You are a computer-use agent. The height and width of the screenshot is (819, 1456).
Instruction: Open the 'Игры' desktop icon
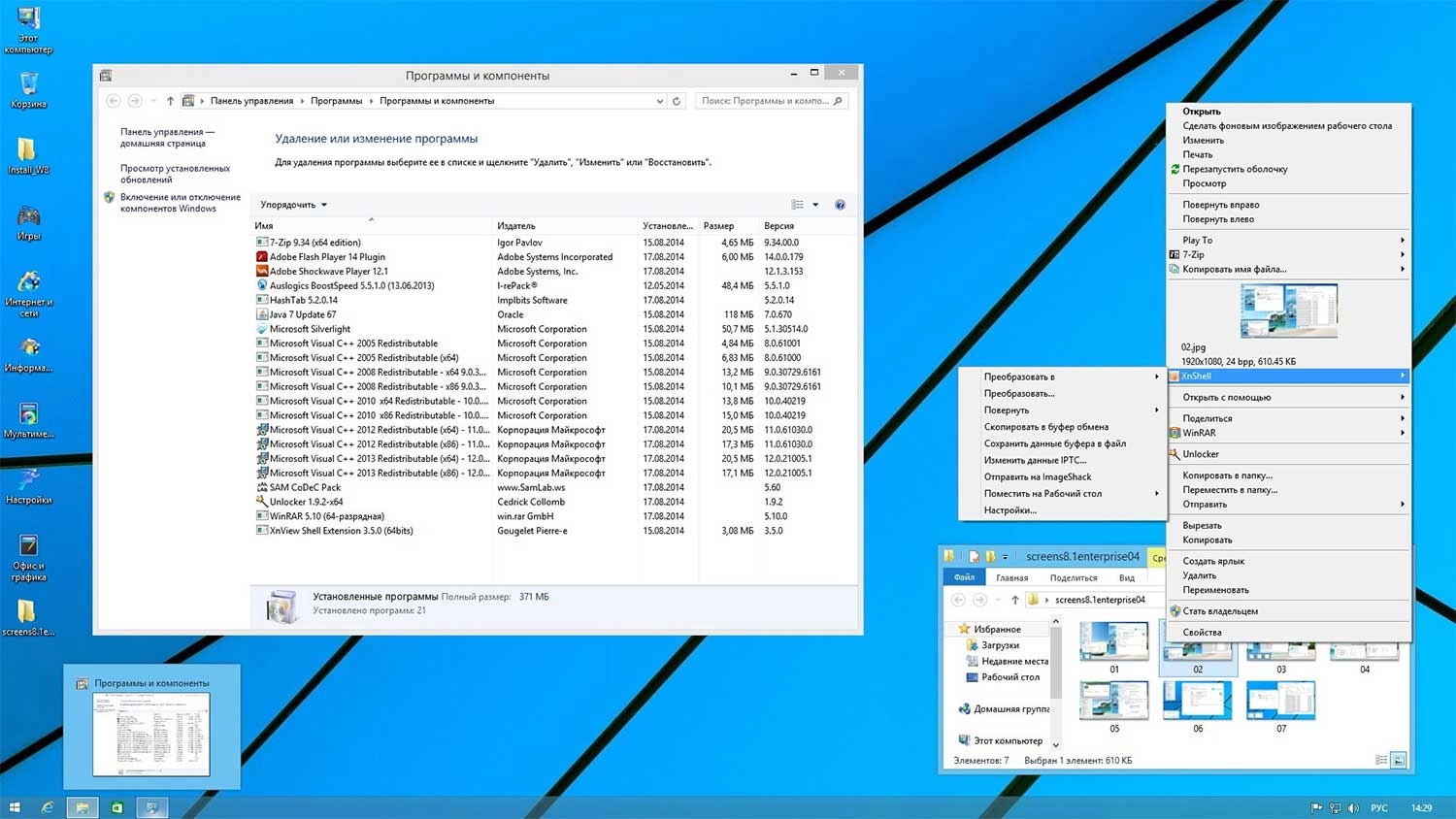pyautogui.click(x=28, y=222)
